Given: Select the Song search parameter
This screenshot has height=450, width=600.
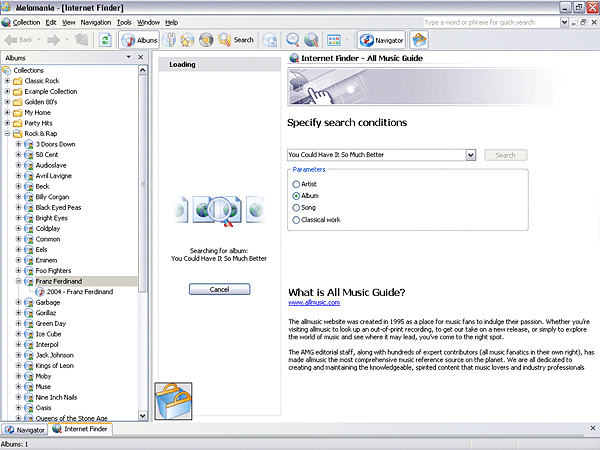Looking at the screenshot, I should click(296, 207).
